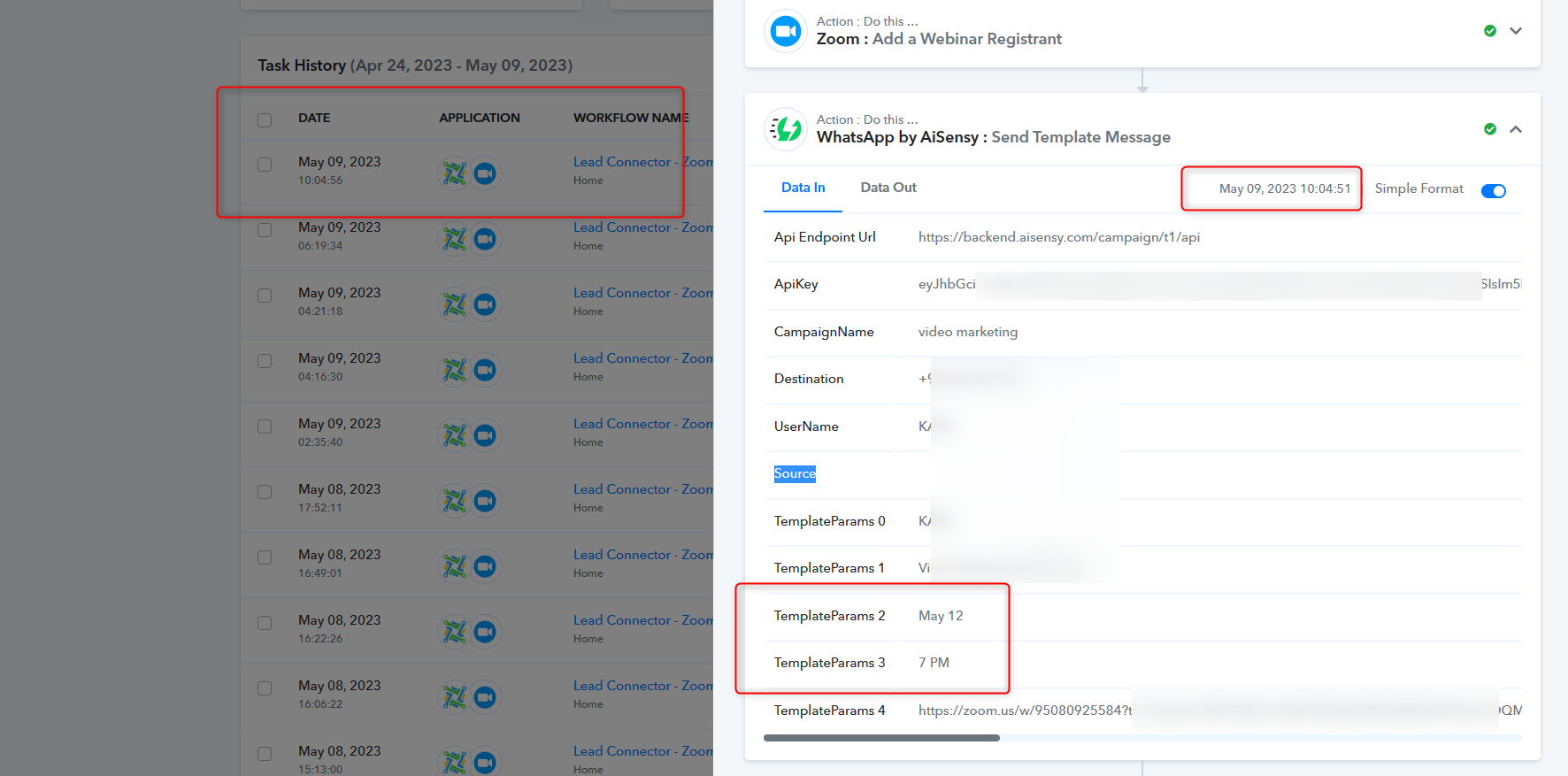
Task: Click Zoom icon in 17:52:11 row
Action: click(x=485, y=501)
